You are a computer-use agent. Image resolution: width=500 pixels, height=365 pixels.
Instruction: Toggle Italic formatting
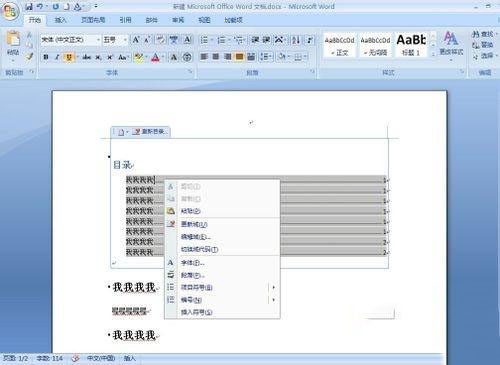pos(57,57)
